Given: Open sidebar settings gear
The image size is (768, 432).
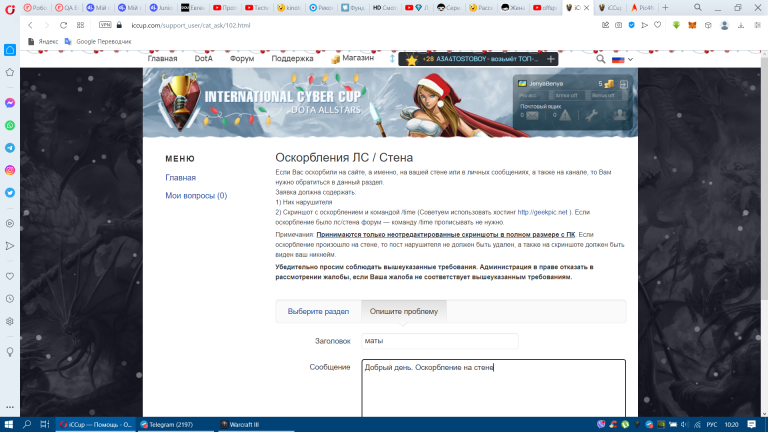Looking at the screenshot, I should 10,321.
